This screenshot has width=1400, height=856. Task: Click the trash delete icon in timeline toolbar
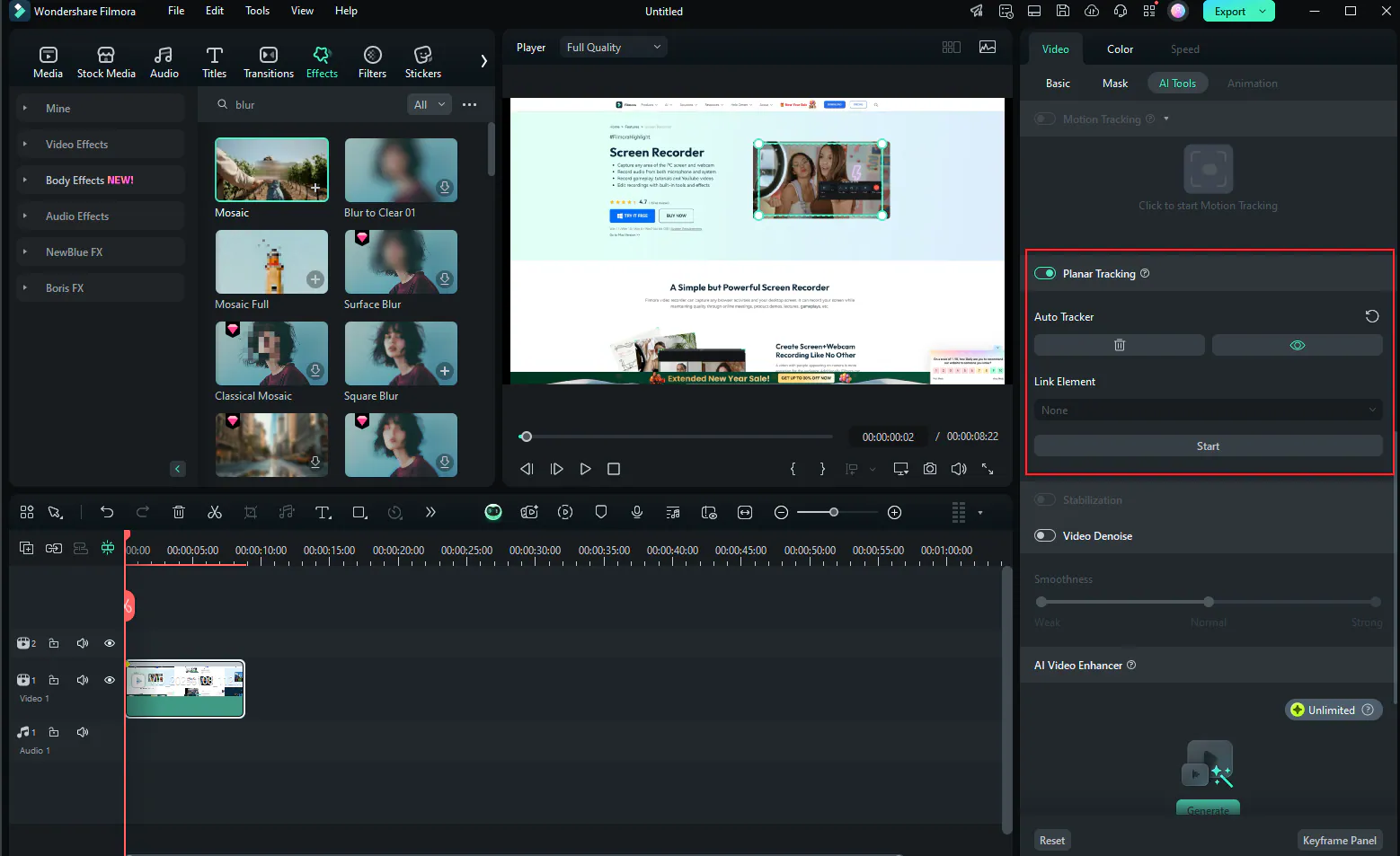(179, 512)
